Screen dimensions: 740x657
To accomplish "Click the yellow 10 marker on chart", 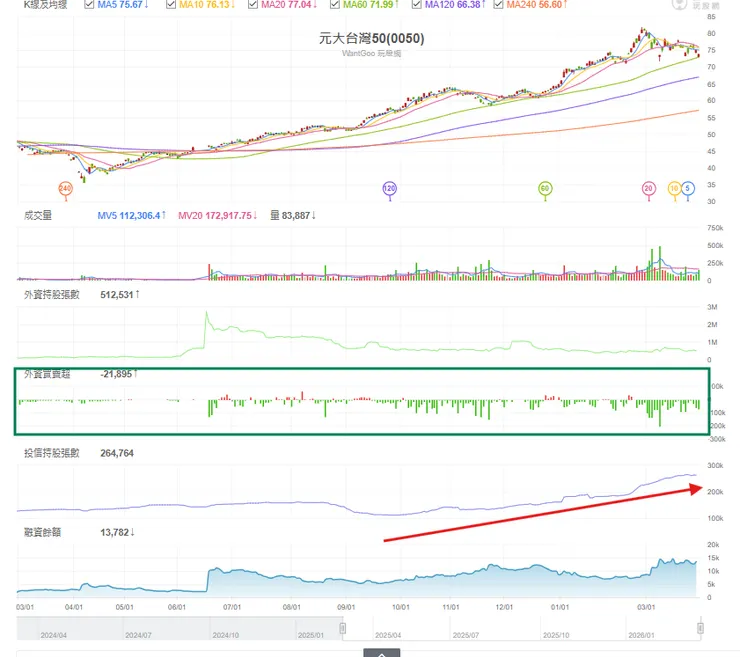I will (674, 189).
